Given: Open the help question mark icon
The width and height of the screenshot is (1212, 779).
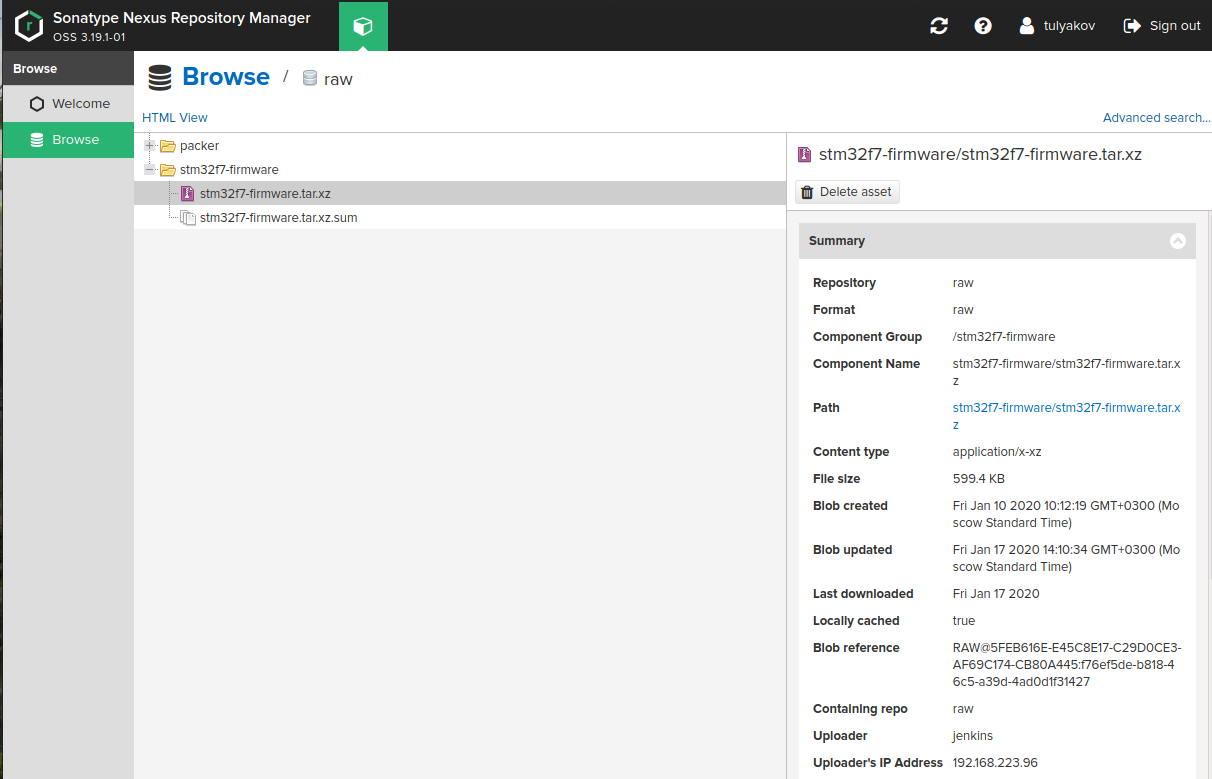Looking at the screenshot, I should [x=983, y=26].
